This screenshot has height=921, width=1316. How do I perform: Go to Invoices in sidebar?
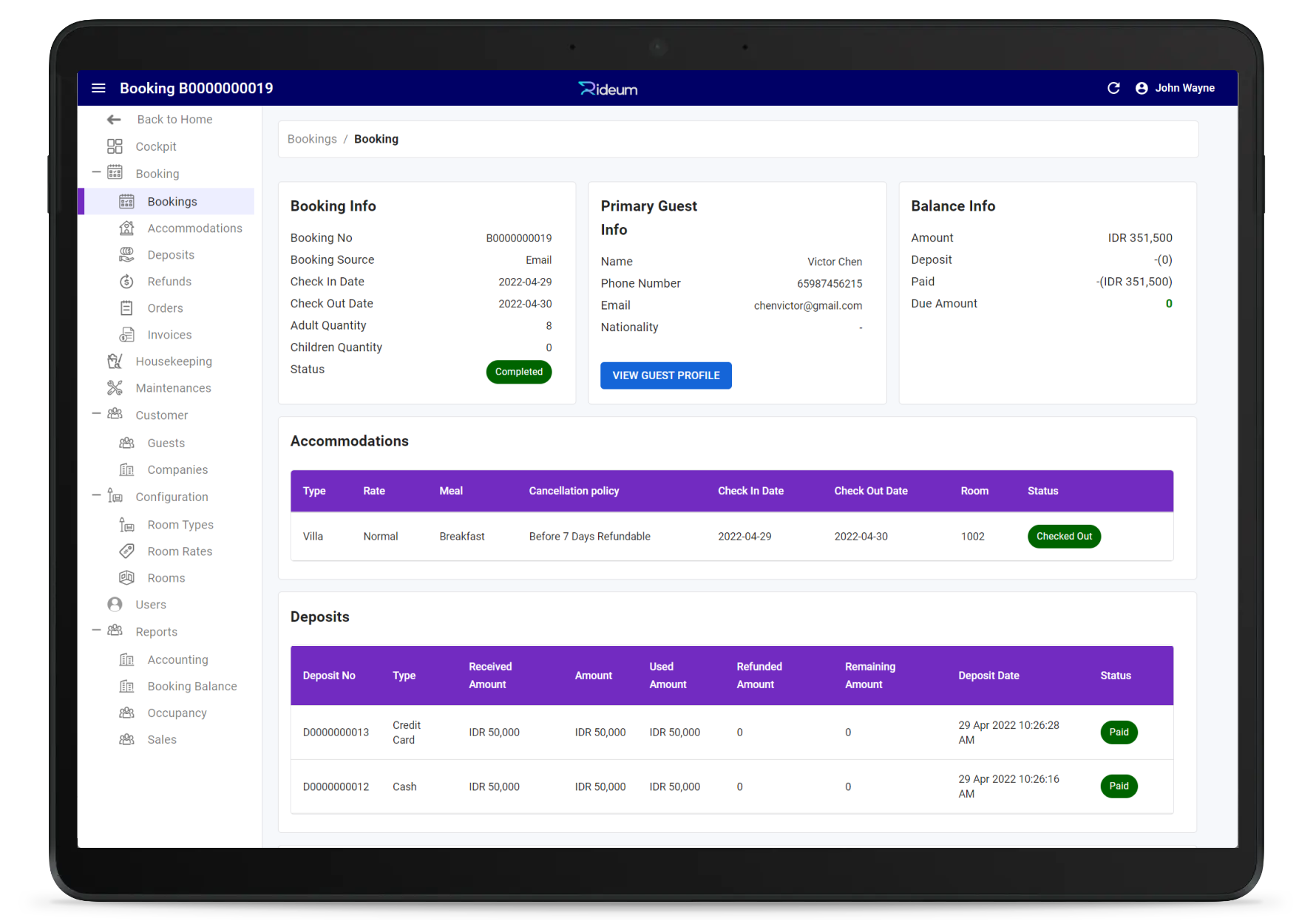(x=169, y=335)
